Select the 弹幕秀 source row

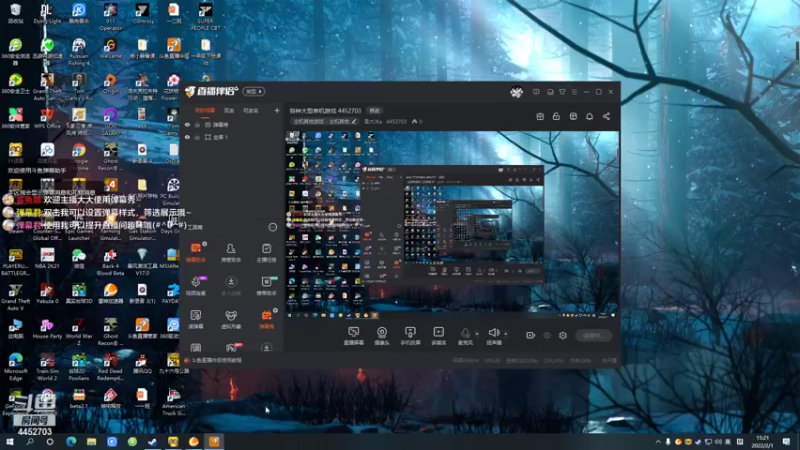232,124
